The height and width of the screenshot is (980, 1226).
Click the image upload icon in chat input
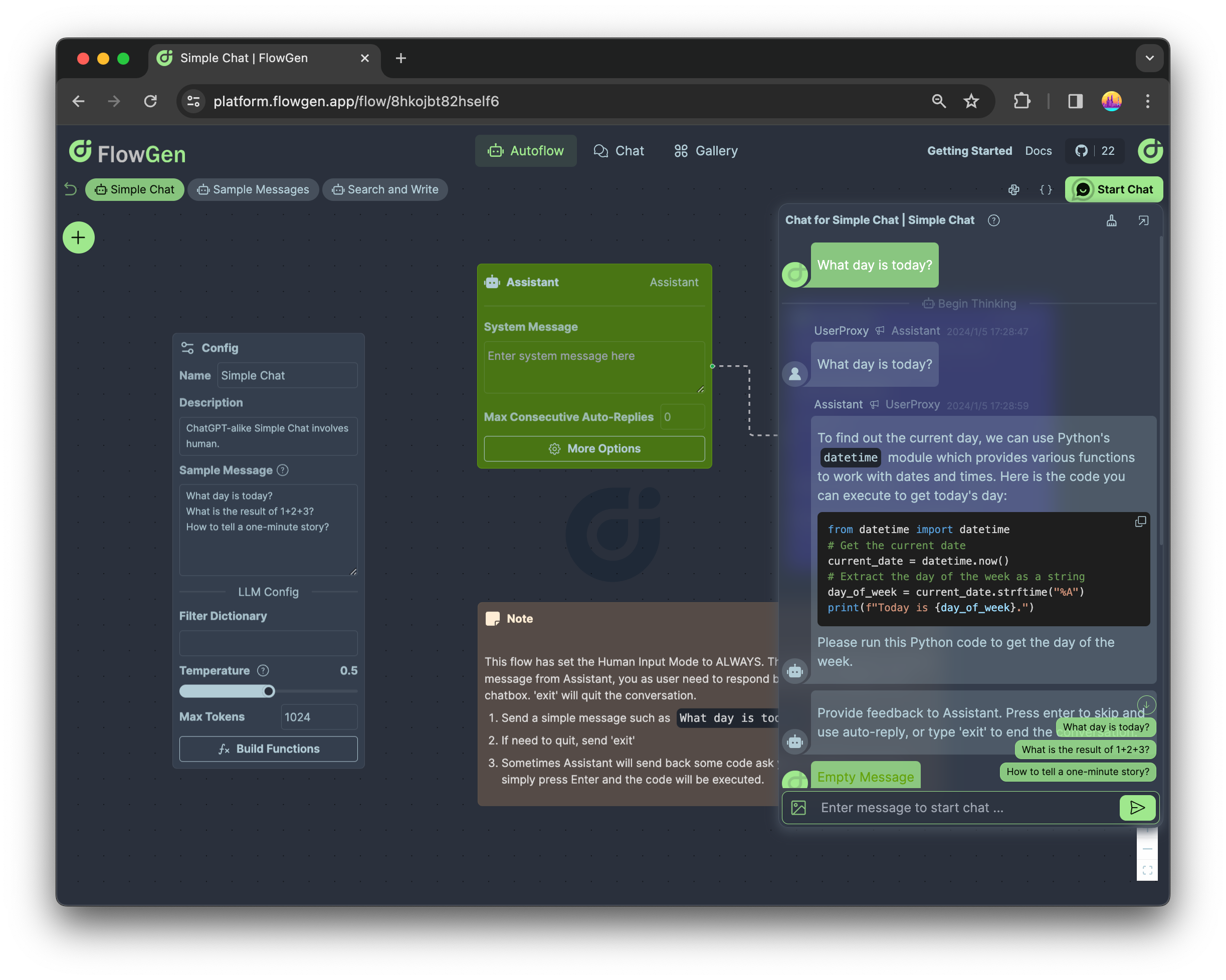tap(798, 807)
